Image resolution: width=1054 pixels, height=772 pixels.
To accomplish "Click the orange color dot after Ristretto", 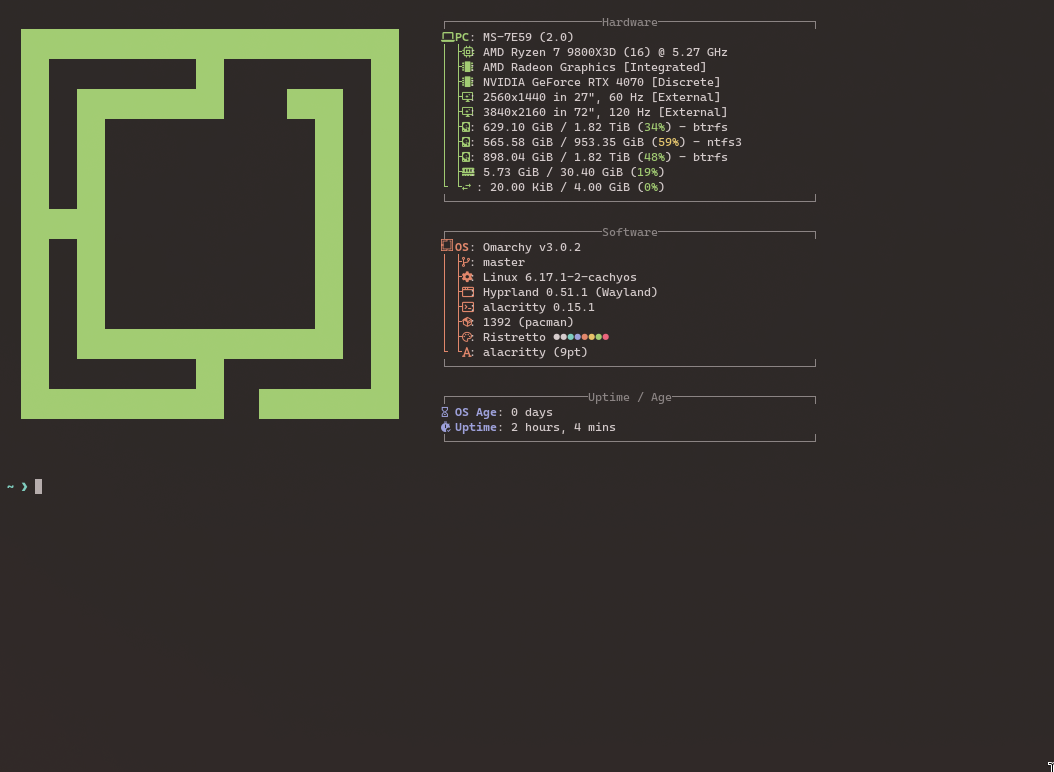I will pyautogui.click(x=585, y=337).
